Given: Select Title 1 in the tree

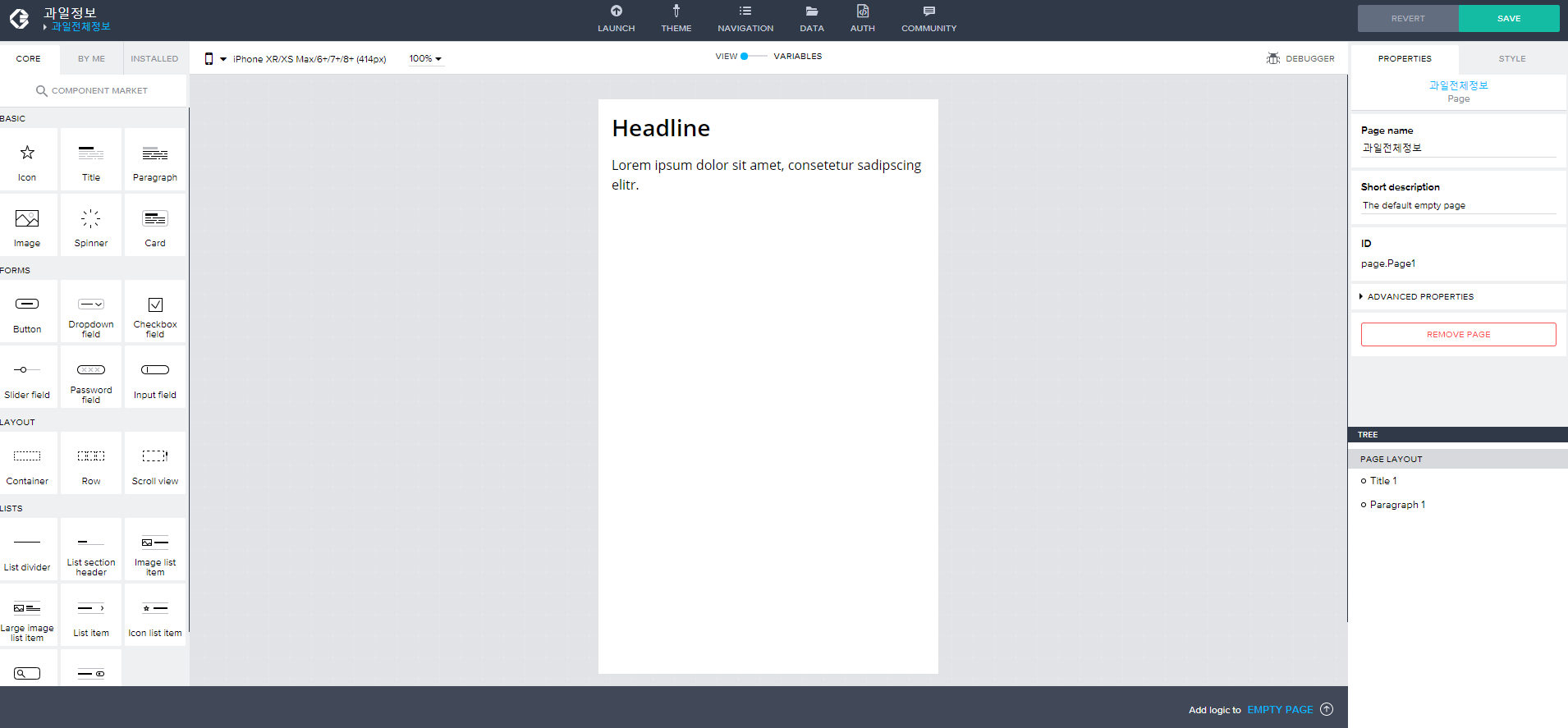Looking at the screenshot, I should click(x=1383, y=481).
